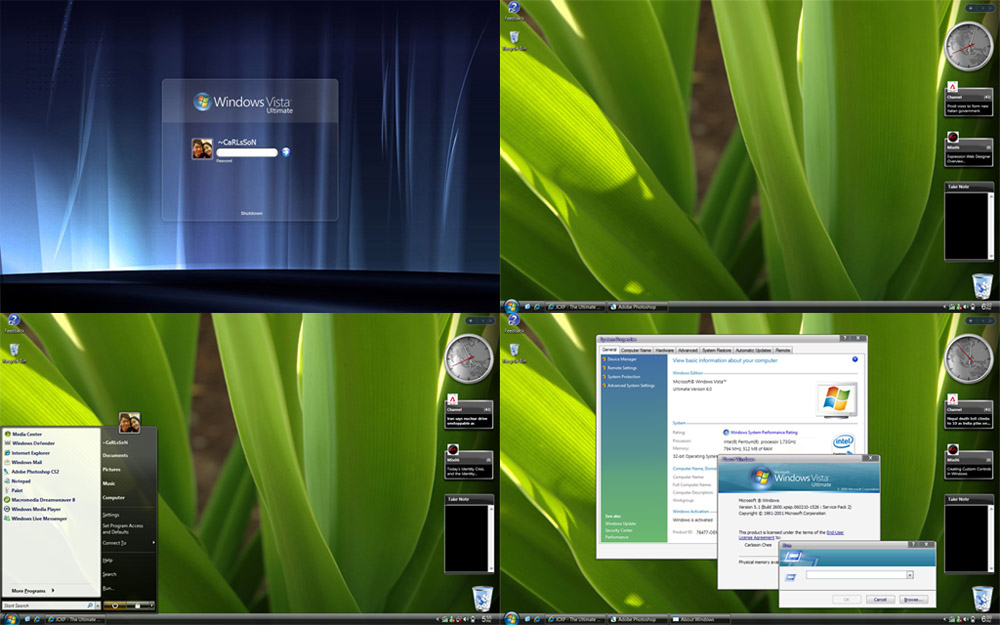This screenshot has height=625, width=1000.
Task: Switch to the Hardware tab in System Properties
Action: 664,350
